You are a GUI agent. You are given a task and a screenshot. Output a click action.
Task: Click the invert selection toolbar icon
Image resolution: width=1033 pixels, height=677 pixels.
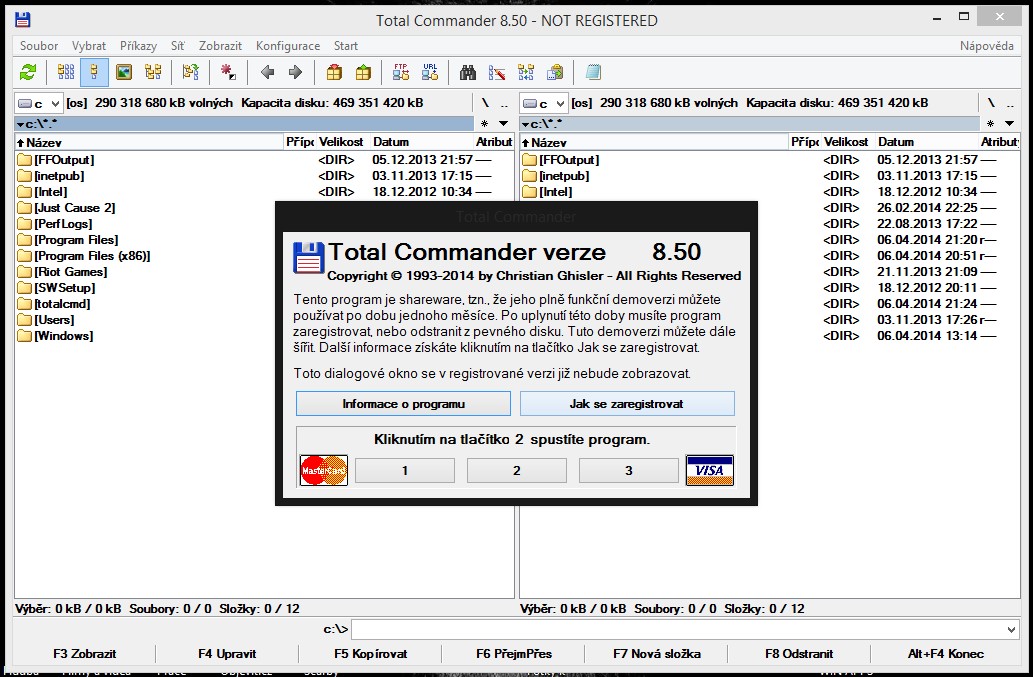[190, 72]
